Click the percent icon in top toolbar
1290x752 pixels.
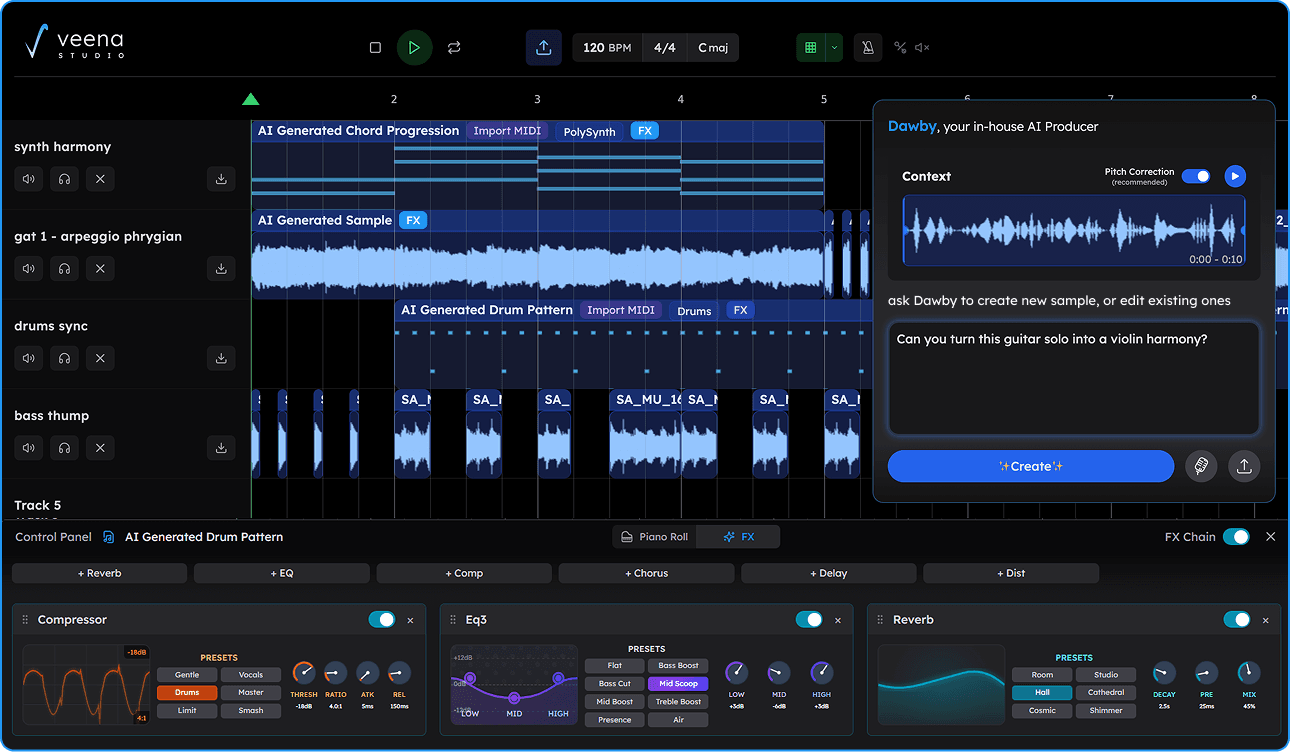click(900, 47)
